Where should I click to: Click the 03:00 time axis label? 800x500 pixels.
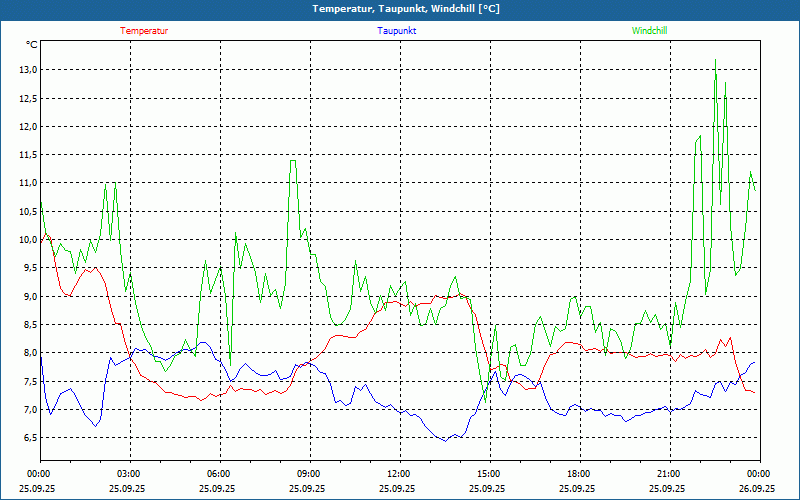129,474
